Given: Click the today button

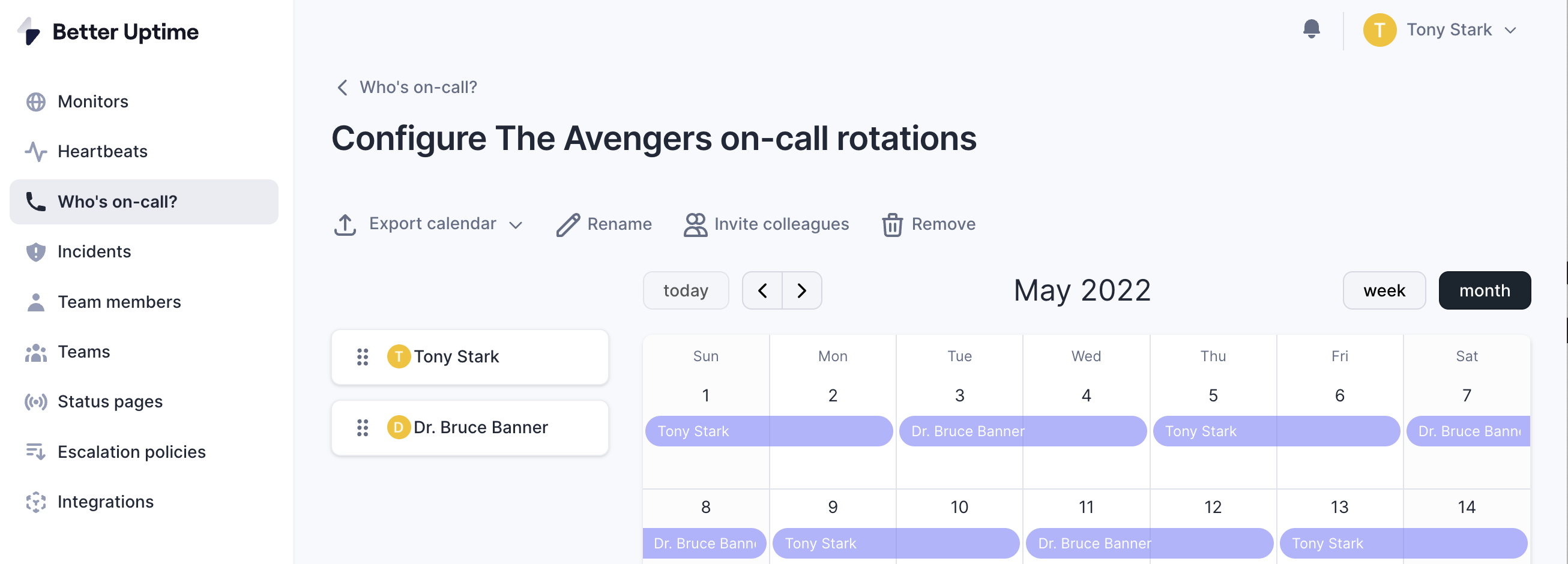Looking at the screenshot, I should [686, 291].
